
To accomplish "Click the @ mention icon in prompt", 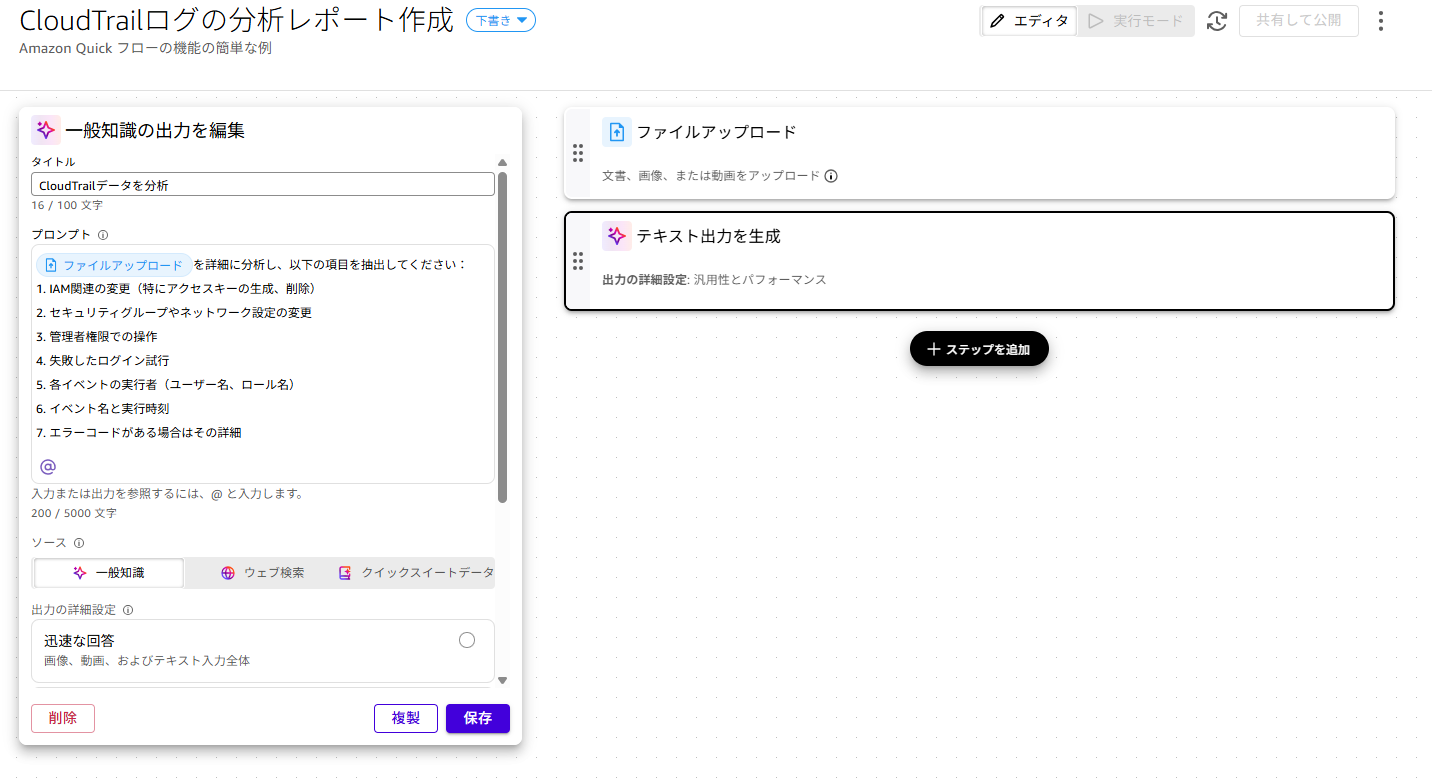I will tap(48, 466).
